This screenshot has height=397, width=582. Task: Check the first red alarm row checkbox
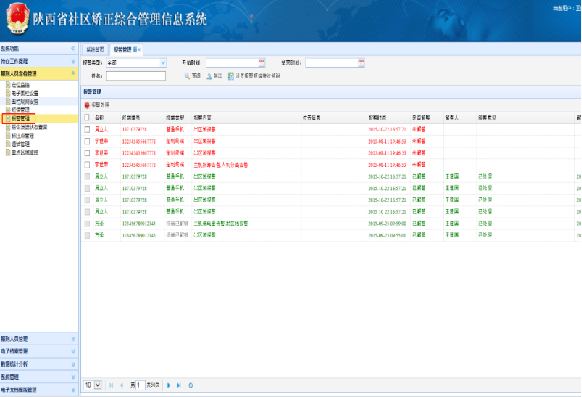[87, 129]
